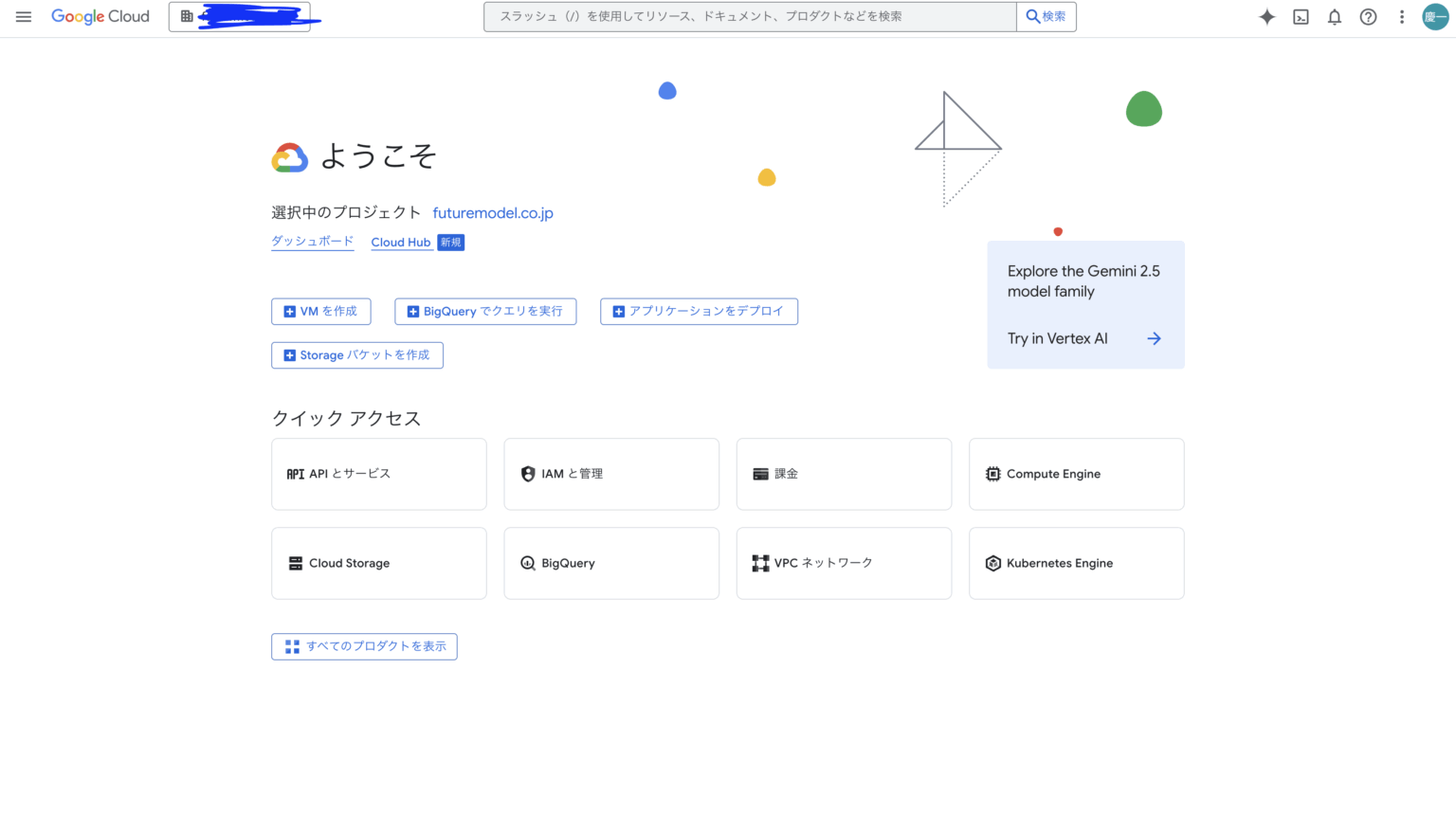Open the ダッシュボード link
1456x832 pixels.
tap(312, 242)
